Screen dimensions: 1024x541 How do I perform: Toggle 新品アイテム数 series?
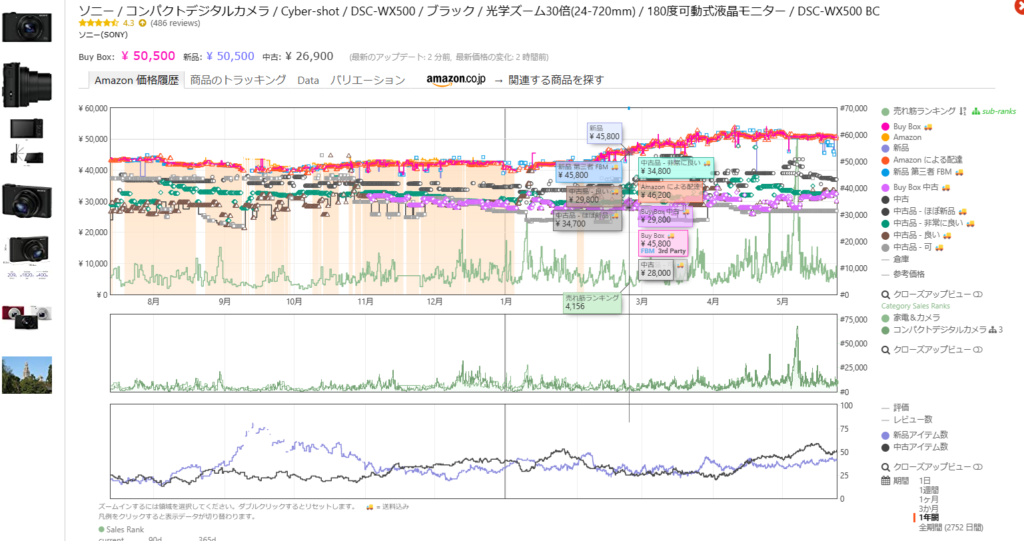[914, 435]
